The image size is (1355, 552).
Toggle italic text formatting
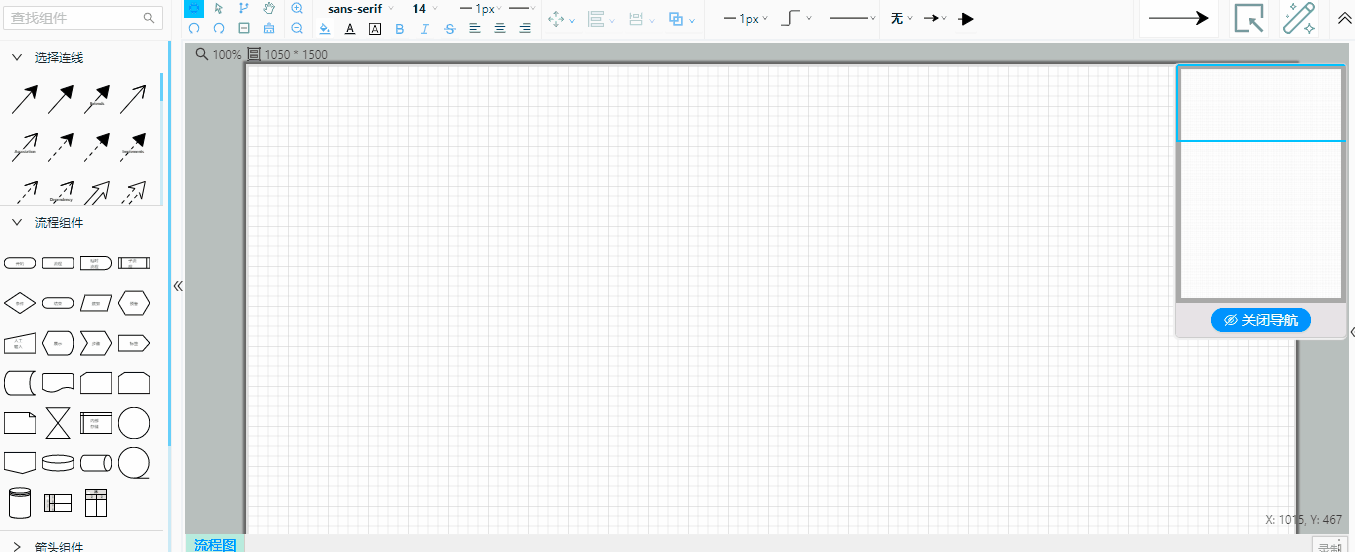coord(425,29)
